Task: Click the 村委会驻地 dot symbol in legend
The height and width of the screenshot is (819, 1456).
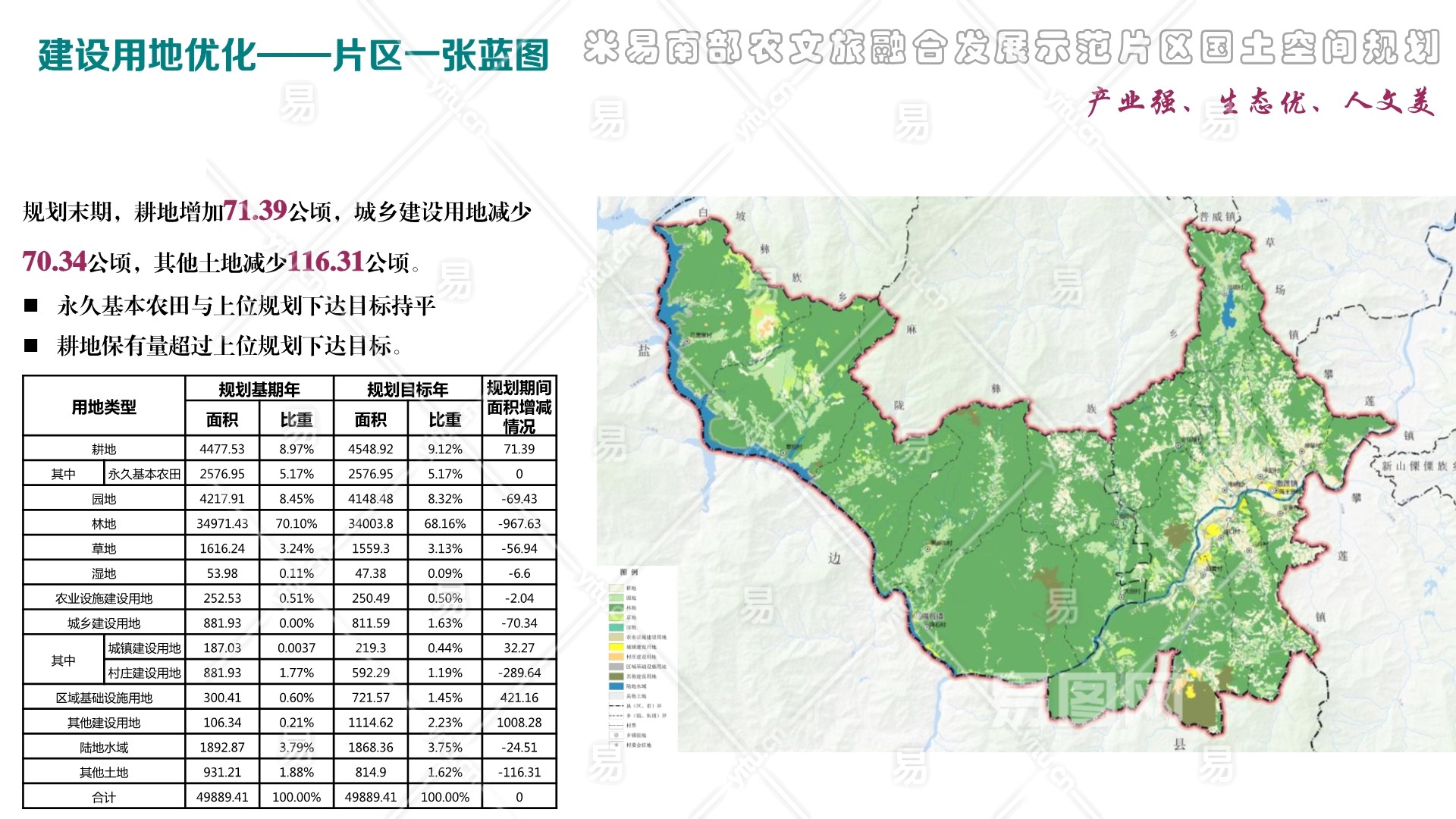Action: point(616,745)
